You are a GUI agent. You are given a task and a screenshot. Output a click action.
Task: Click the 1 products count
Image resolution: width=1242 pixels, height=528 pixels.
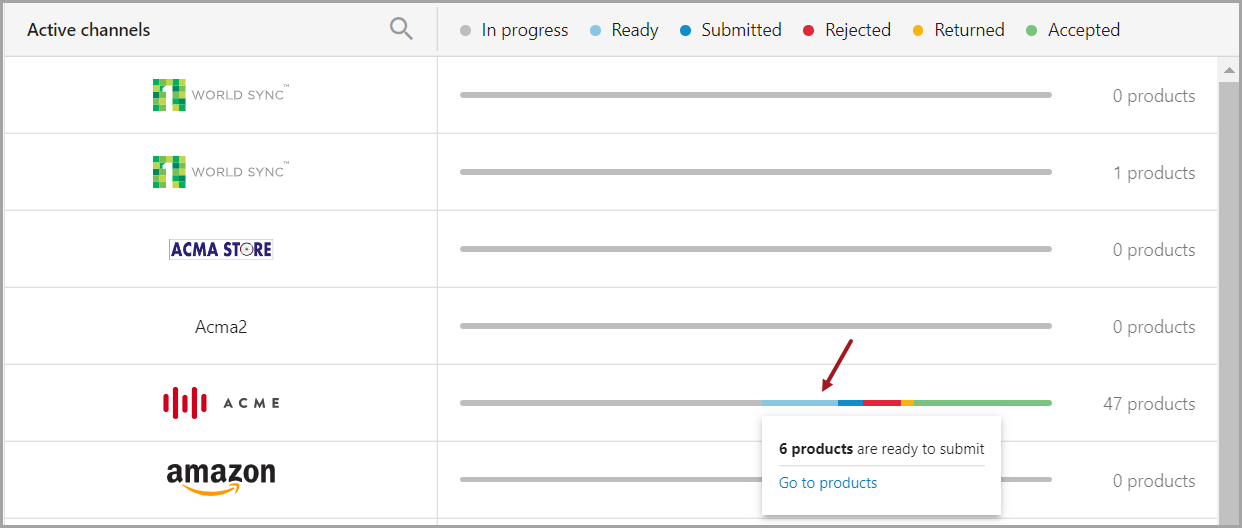tap(1154, 173)
